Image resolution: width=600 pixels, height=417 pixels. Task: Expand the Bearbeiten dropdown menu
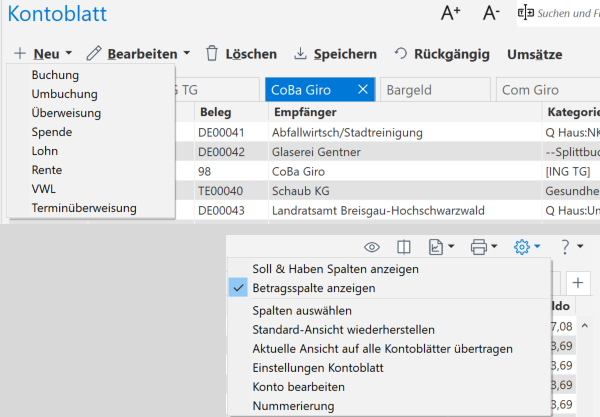tap(138, 53)
